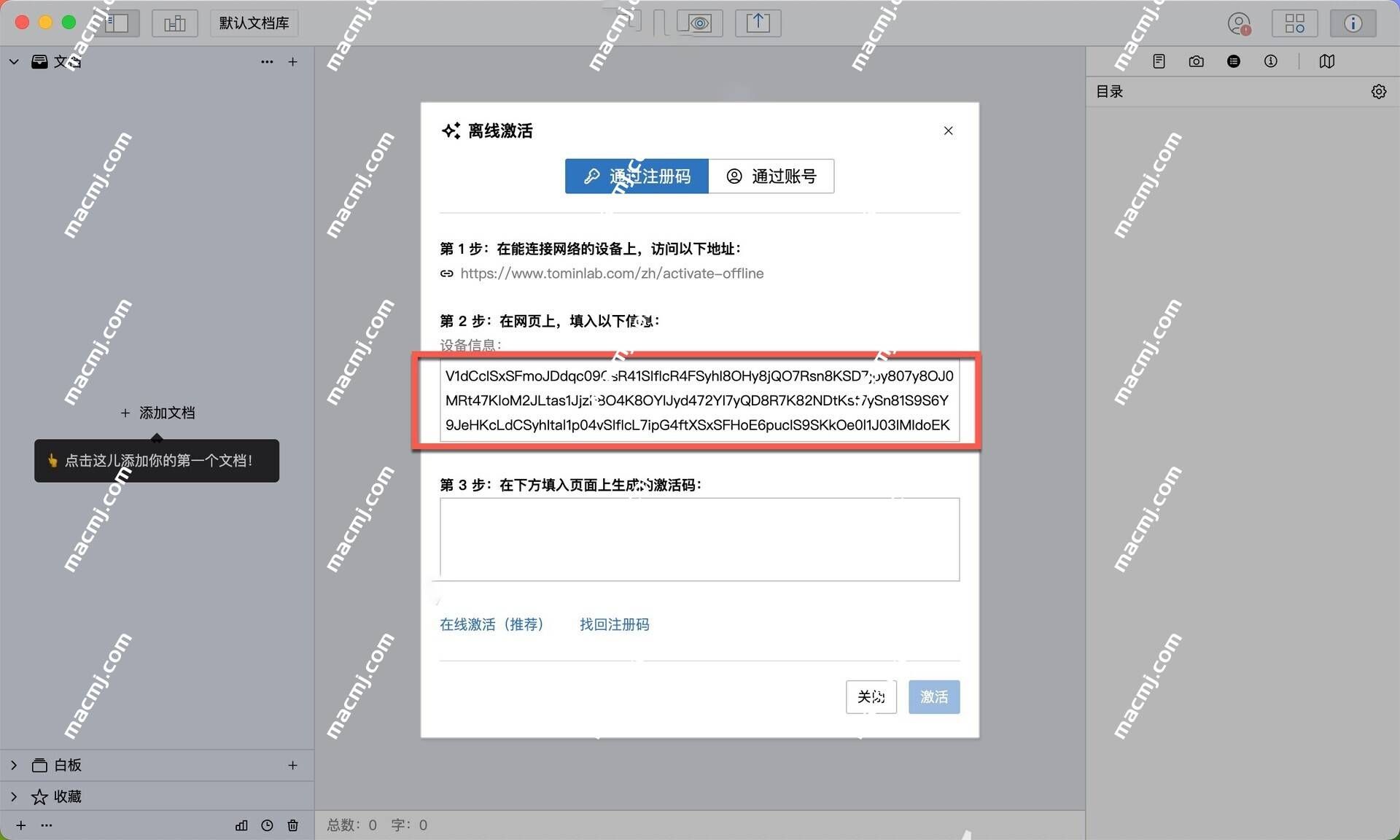Click the device info code text box
Screen dimensions: 1400x840
tap(699, 400)
